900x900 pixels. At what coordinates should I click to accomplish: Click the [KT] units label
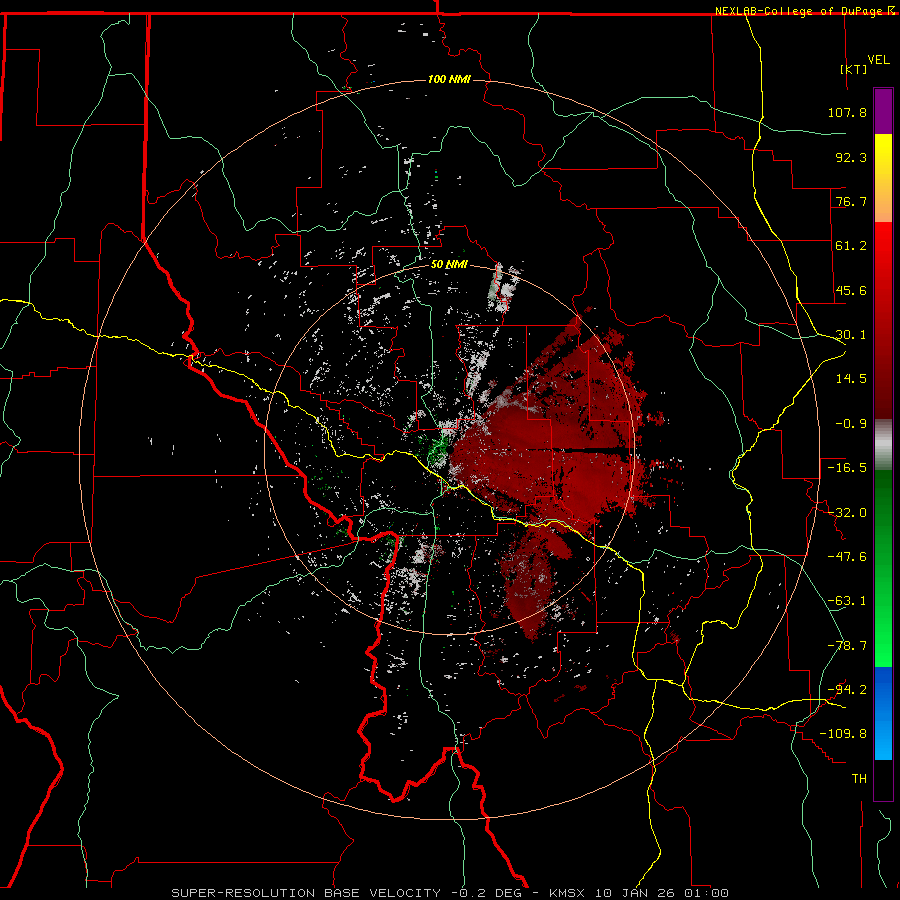point(854,69)
